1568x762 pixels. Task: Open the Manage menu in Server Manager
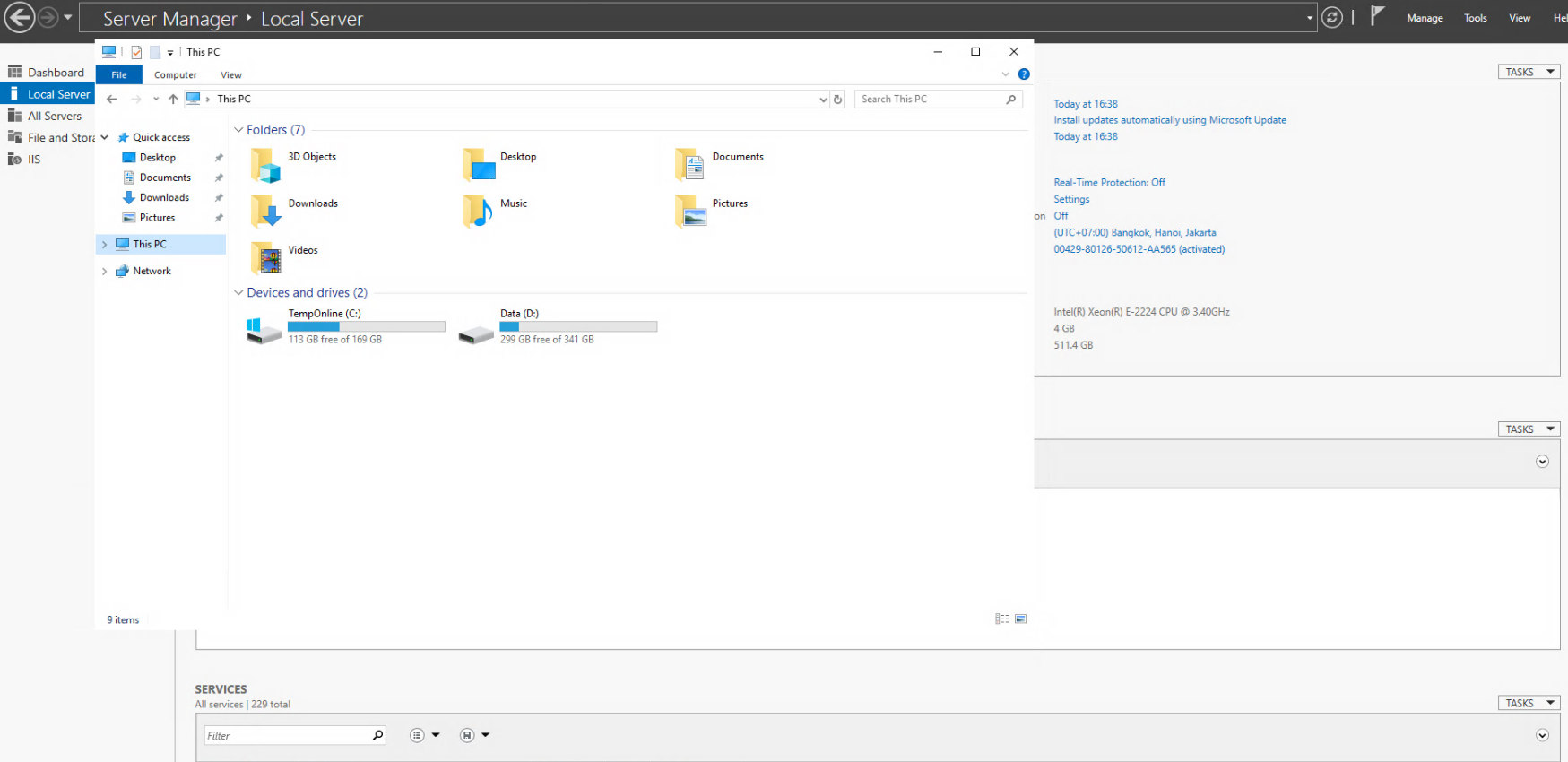coord(1425,18)
